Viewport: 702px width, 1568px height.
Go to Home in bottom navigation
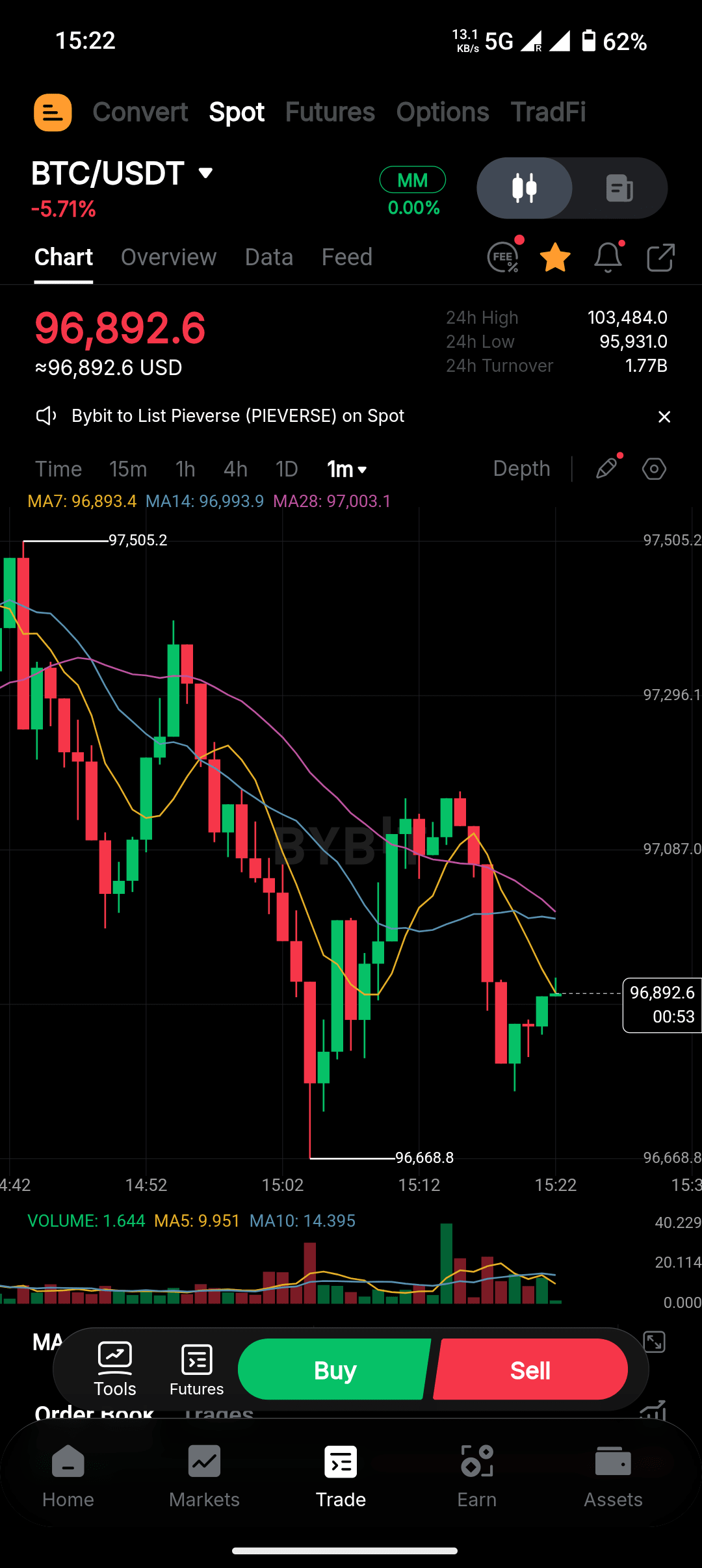[68, 1476]
